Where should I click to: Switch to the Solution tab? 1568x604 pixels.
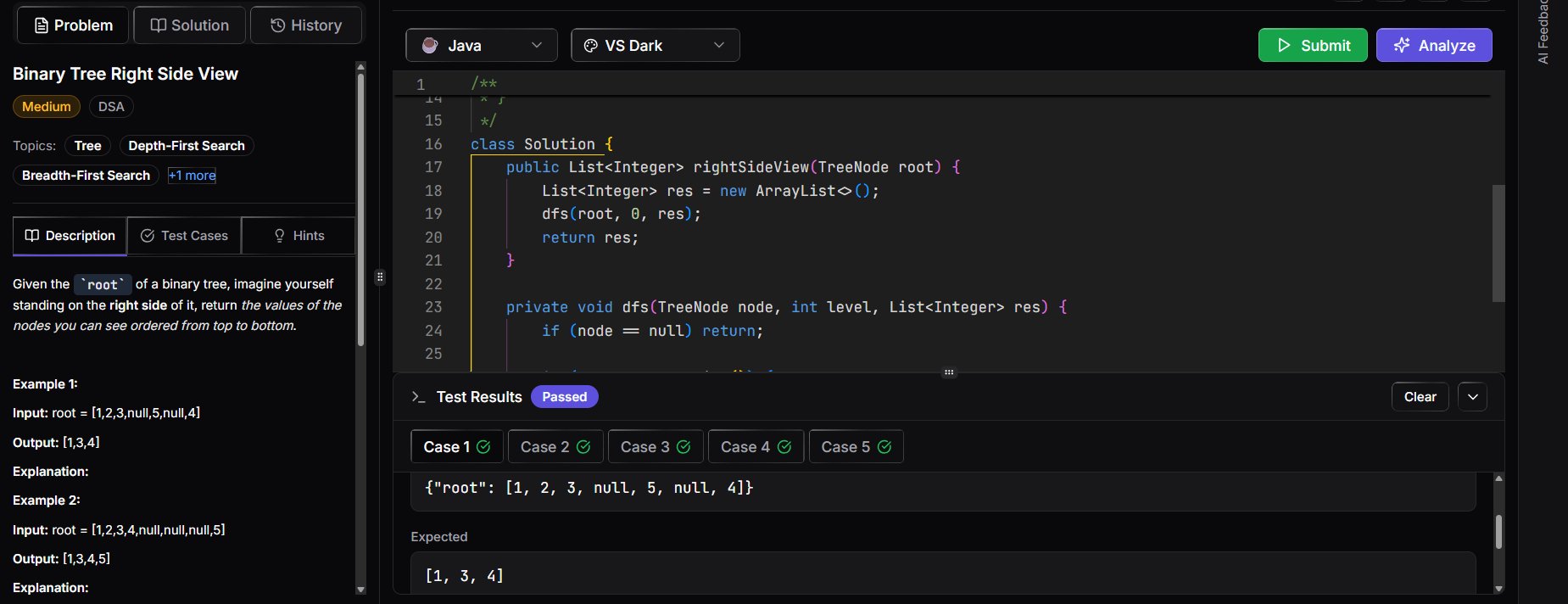point(190,25)
